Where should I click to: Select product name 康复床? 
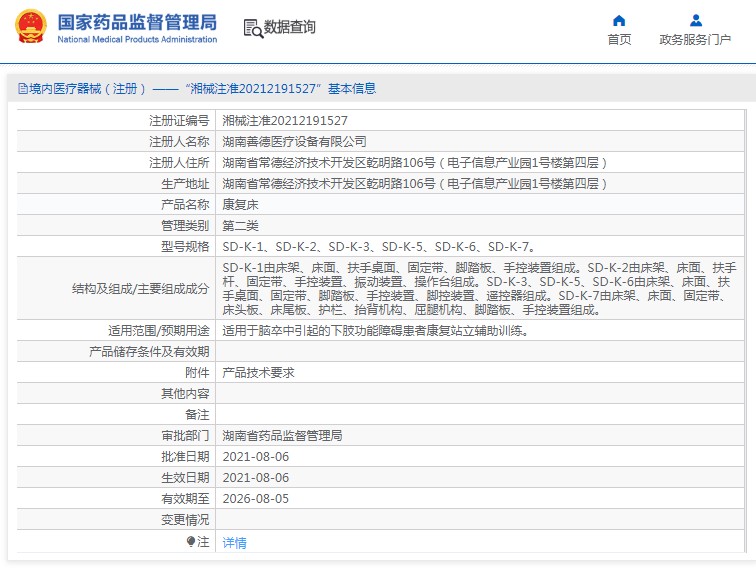[x=240, y=204]
